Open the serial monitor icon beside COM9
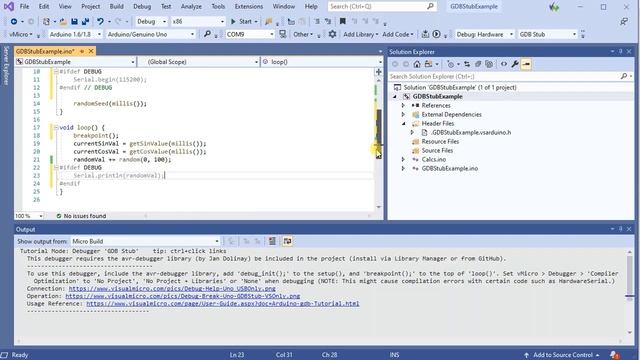 [x=282, y=34]
